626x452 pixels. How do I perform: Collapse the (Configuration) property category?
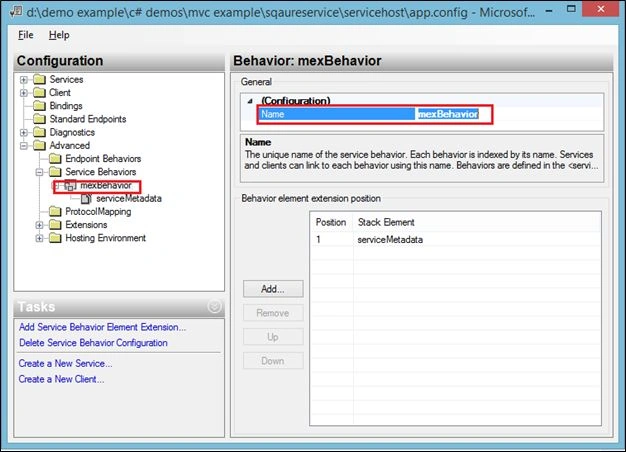pyautogui.click(x=250, y=101)
